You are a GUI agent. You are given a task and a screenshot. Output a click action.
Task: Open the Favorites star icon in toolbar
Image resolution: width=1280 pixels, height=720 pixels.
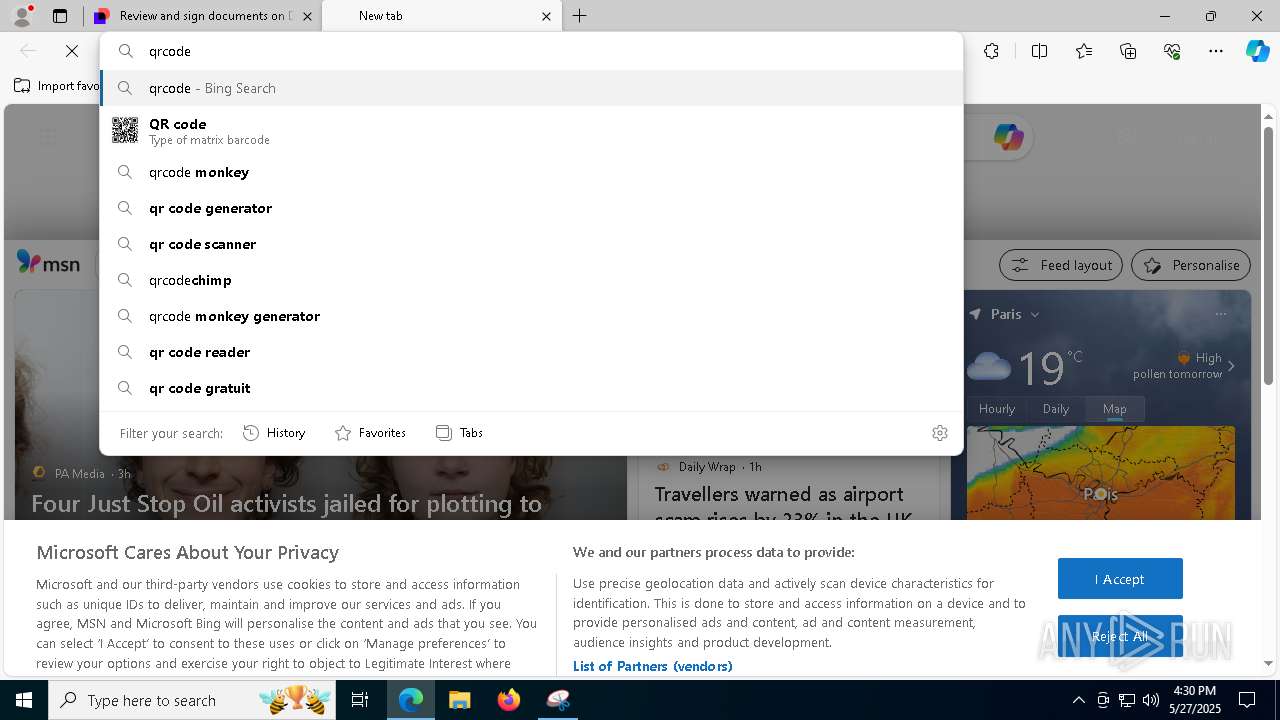click(x=1084, y=51)
